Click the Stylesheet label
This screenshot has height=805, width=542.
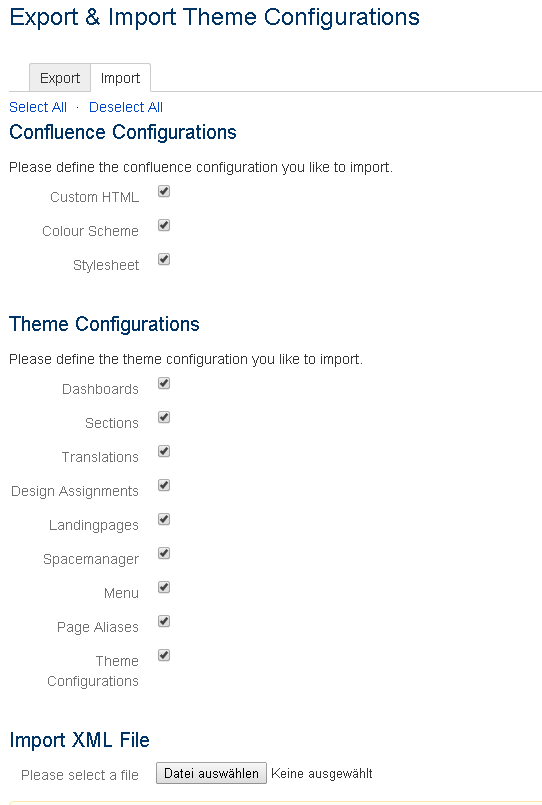(106, 265)
